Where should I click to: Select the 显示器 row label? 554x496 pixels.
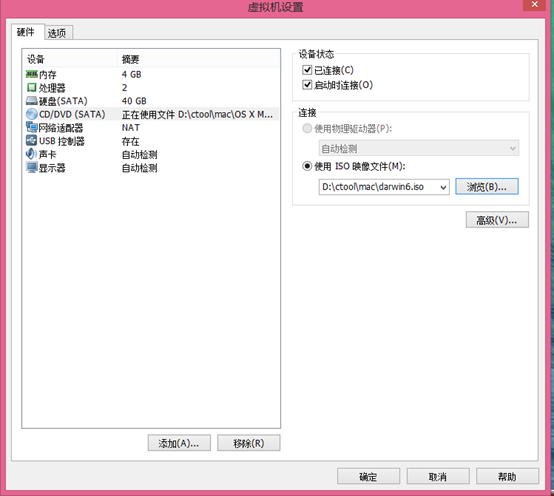(52, 168)
